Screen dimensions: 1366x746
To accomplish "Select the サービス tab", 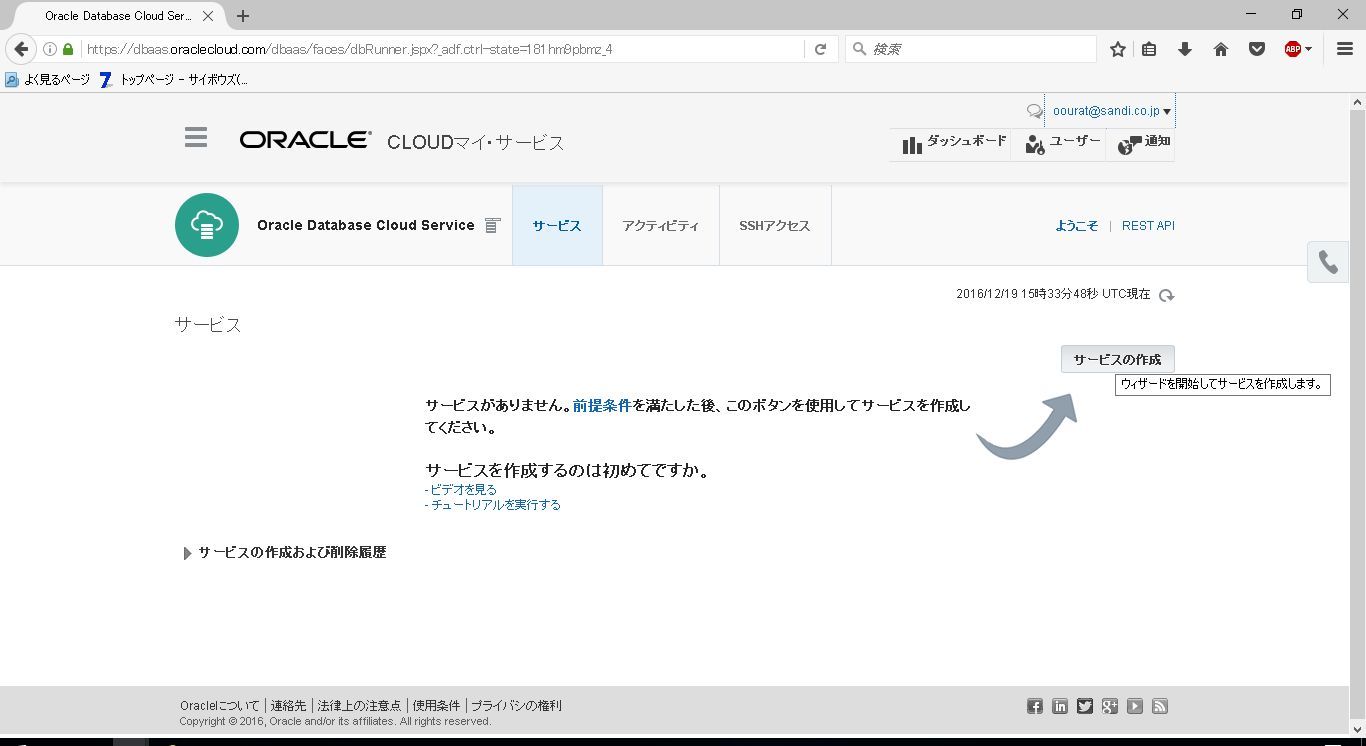I will tap(557, 226).
